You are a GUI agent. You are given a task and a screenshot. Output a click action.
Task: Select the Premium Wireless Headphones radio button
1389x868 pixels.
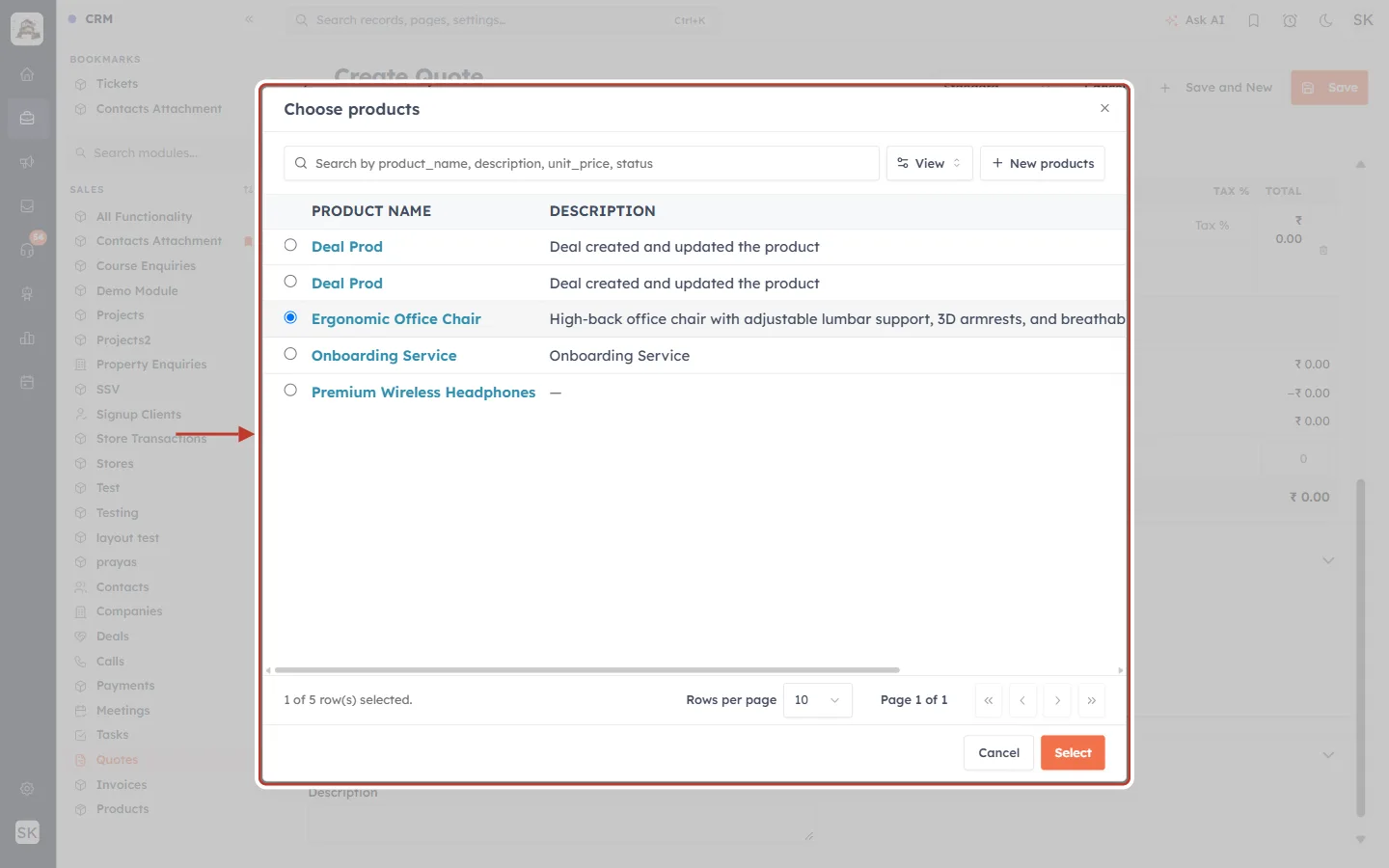click(290, 391)
